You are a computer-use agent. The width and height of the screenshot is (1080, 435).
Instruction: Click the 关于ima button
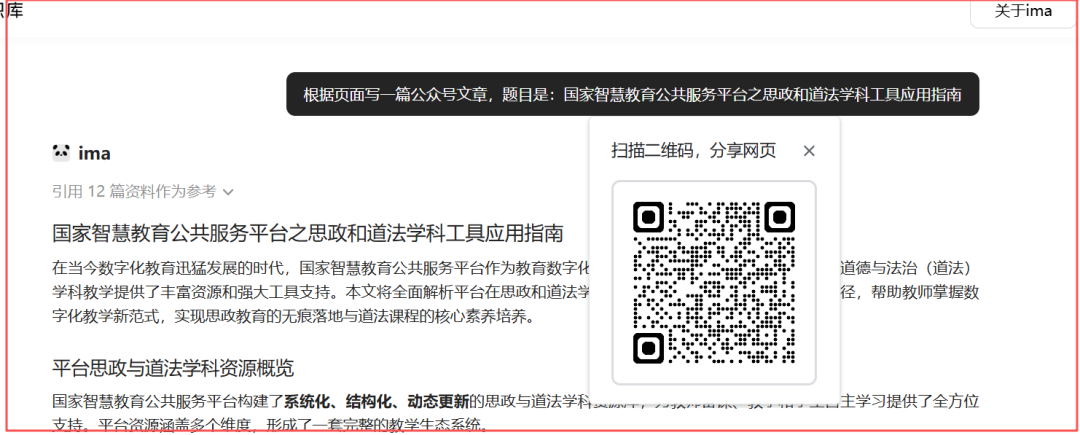[x=1023, y=12]
